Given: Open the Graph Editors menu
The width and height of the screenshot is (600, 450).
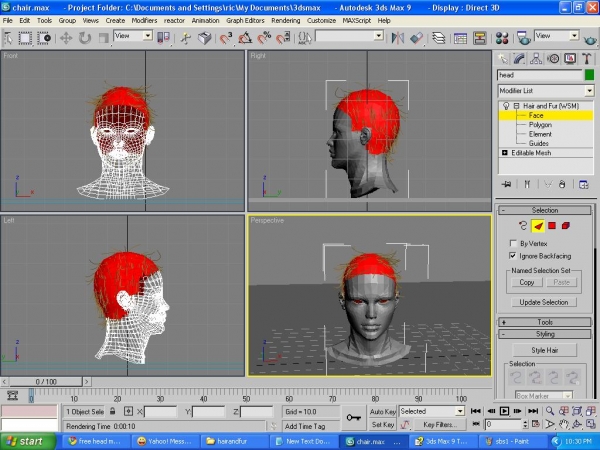Looking at the screenshot, I should click(245, 21).
